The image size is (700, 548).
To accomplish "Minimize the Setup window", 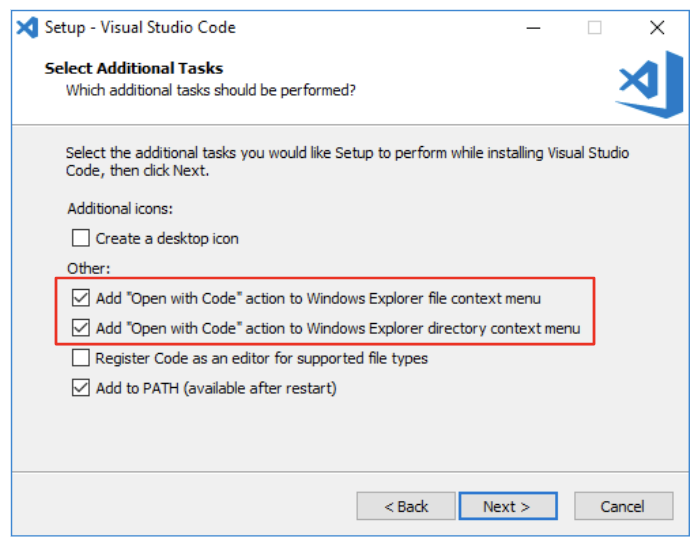I will [533, 28].
